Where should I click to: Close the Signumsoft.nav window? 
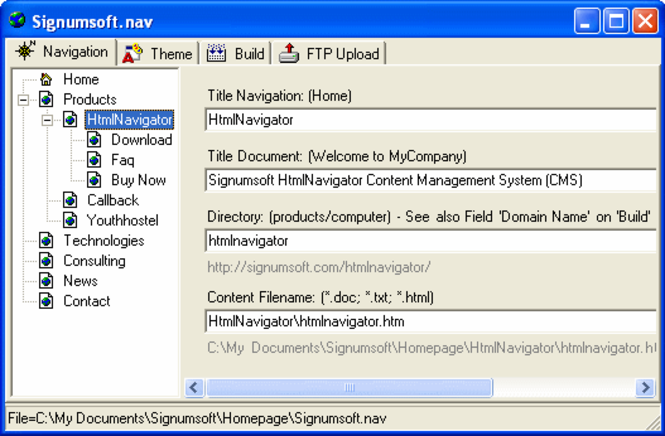point(645,20)
